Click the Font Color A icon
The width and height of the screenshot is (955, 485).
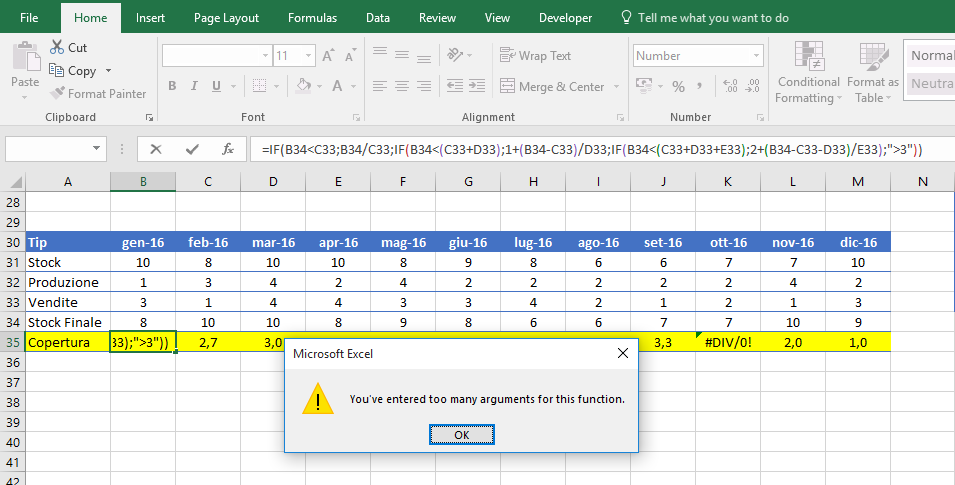(337, 86)
